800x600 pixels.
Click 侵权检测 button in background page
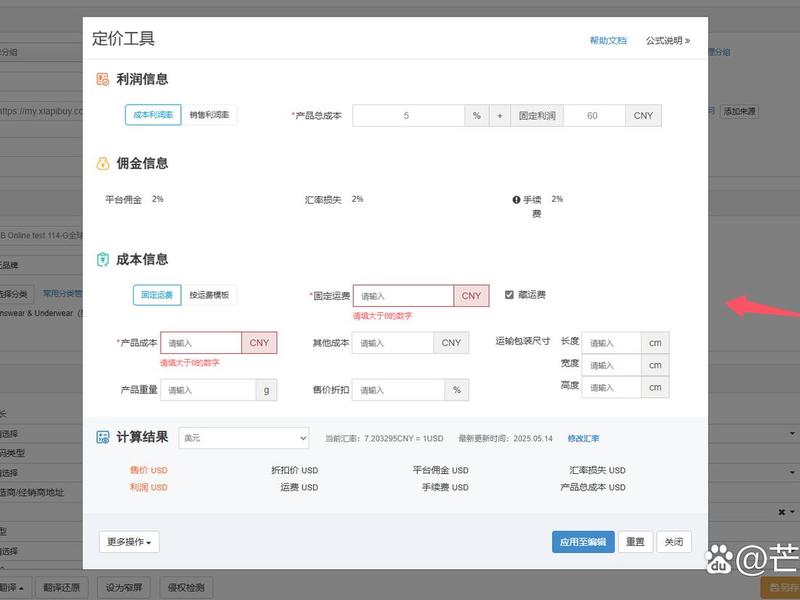coord(186,588)
